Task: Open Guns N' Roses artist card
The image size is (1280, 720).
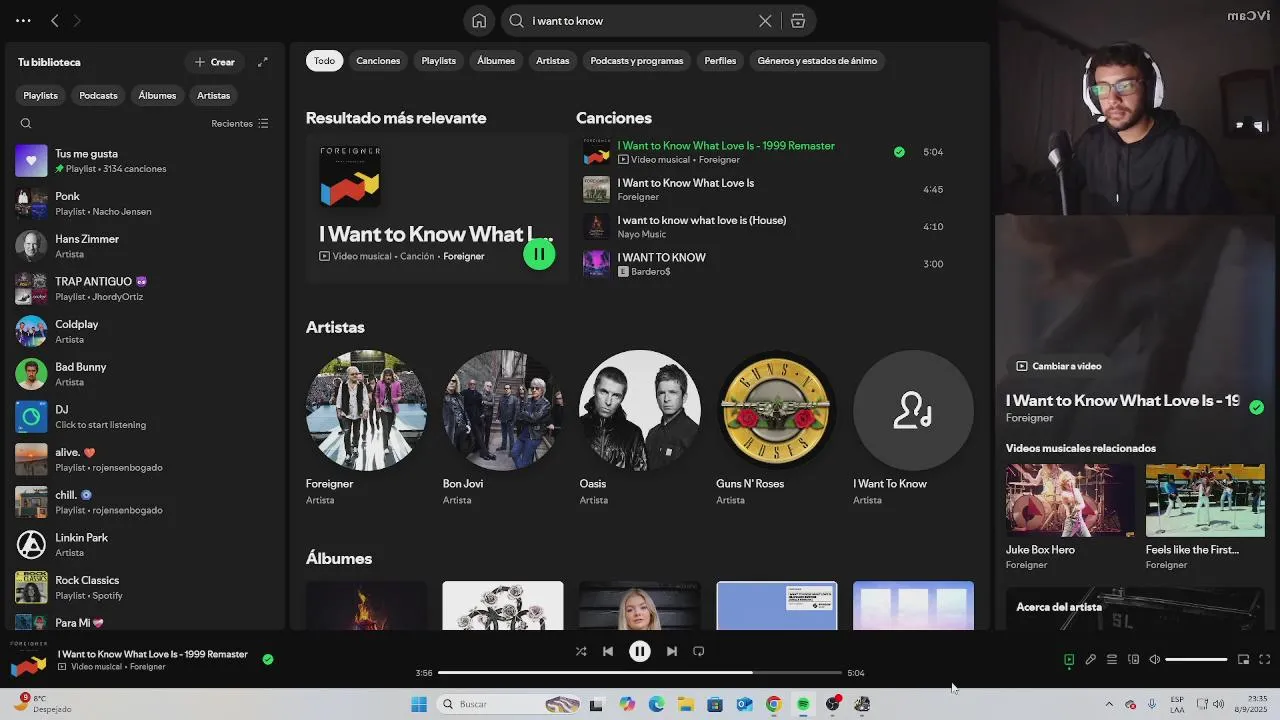Action: (777, 428)
